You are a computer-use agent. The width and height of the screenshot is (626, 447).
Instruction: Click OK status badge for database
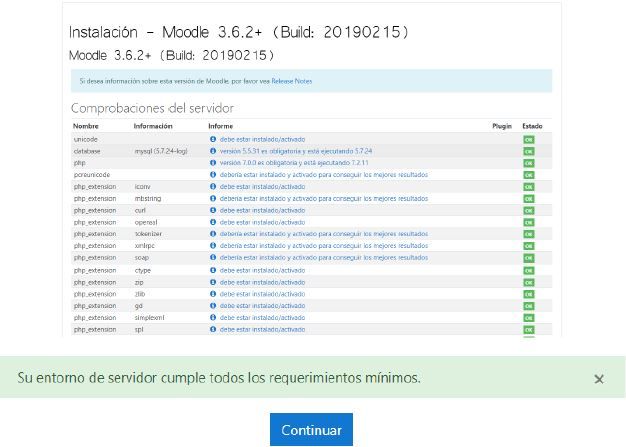[x=529, y=151]
